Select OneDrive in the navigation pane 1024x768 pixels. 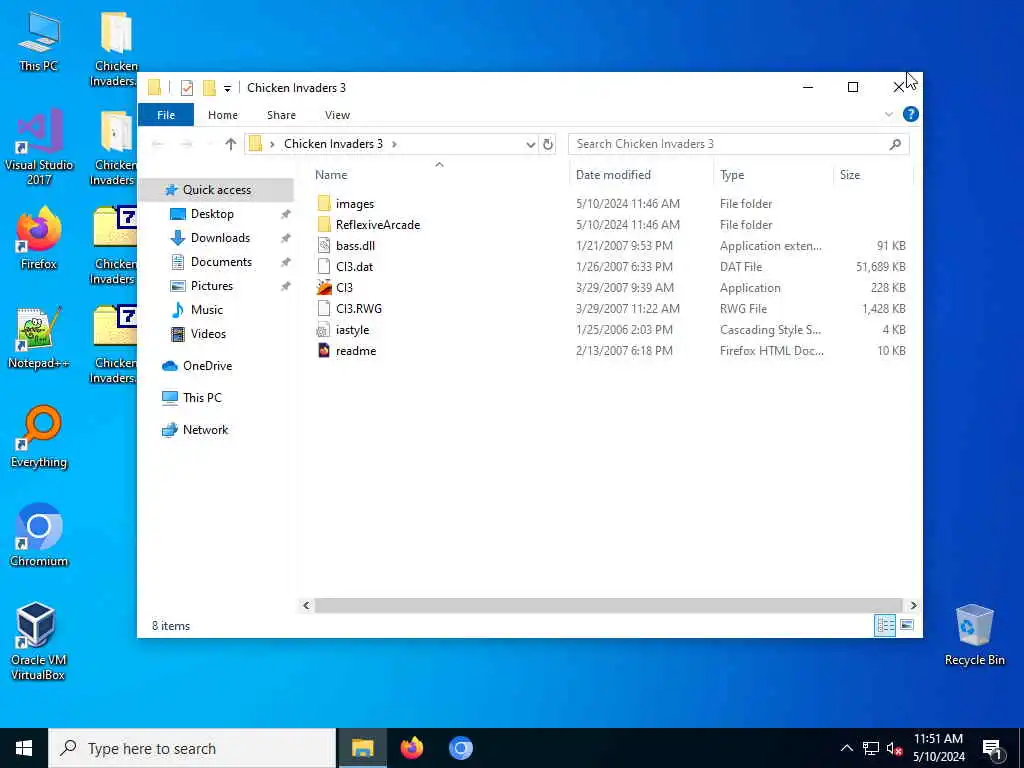coord(207,366)
